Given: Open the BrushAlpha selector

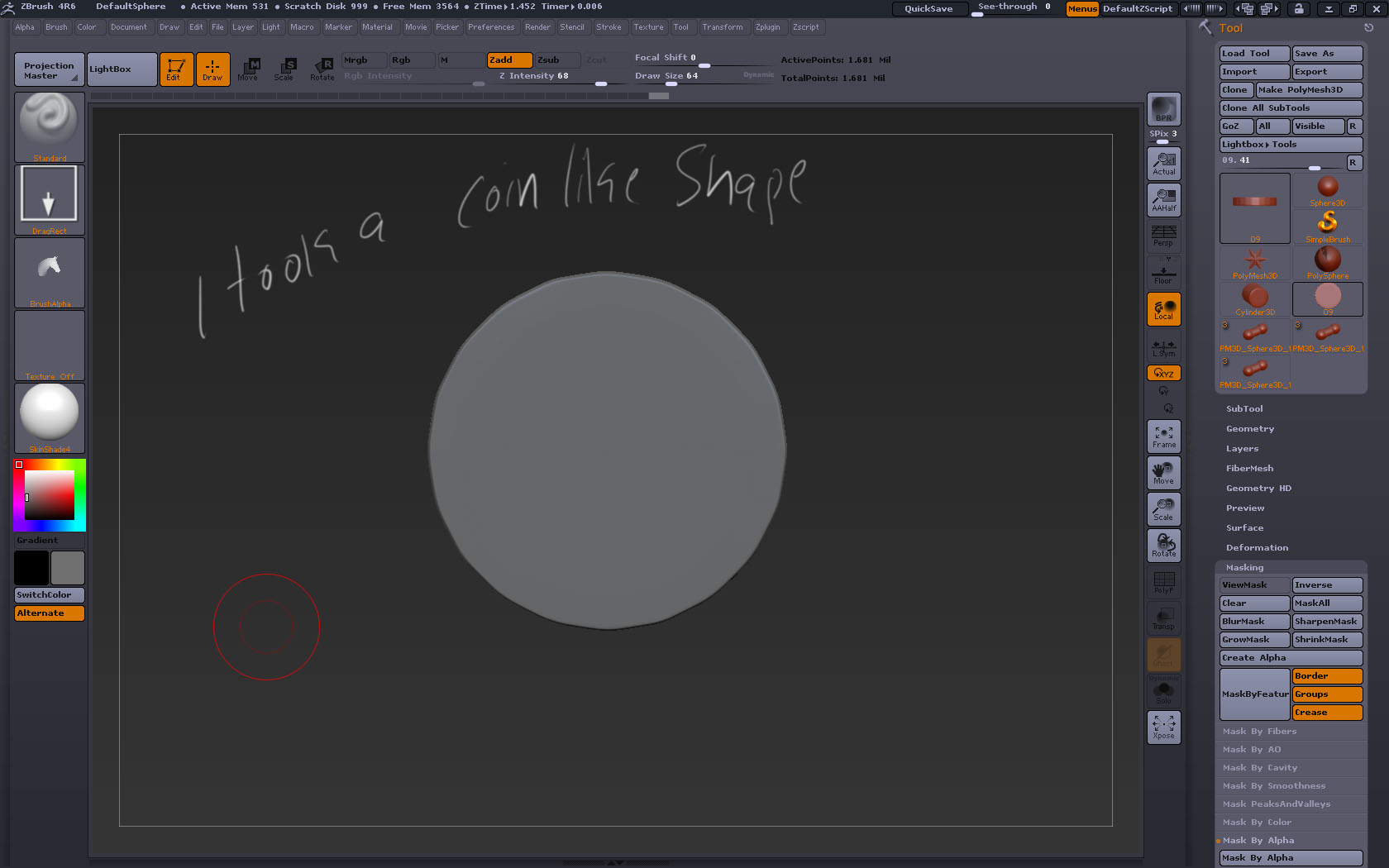Looking at the screenshot, I should click(50, 273).
